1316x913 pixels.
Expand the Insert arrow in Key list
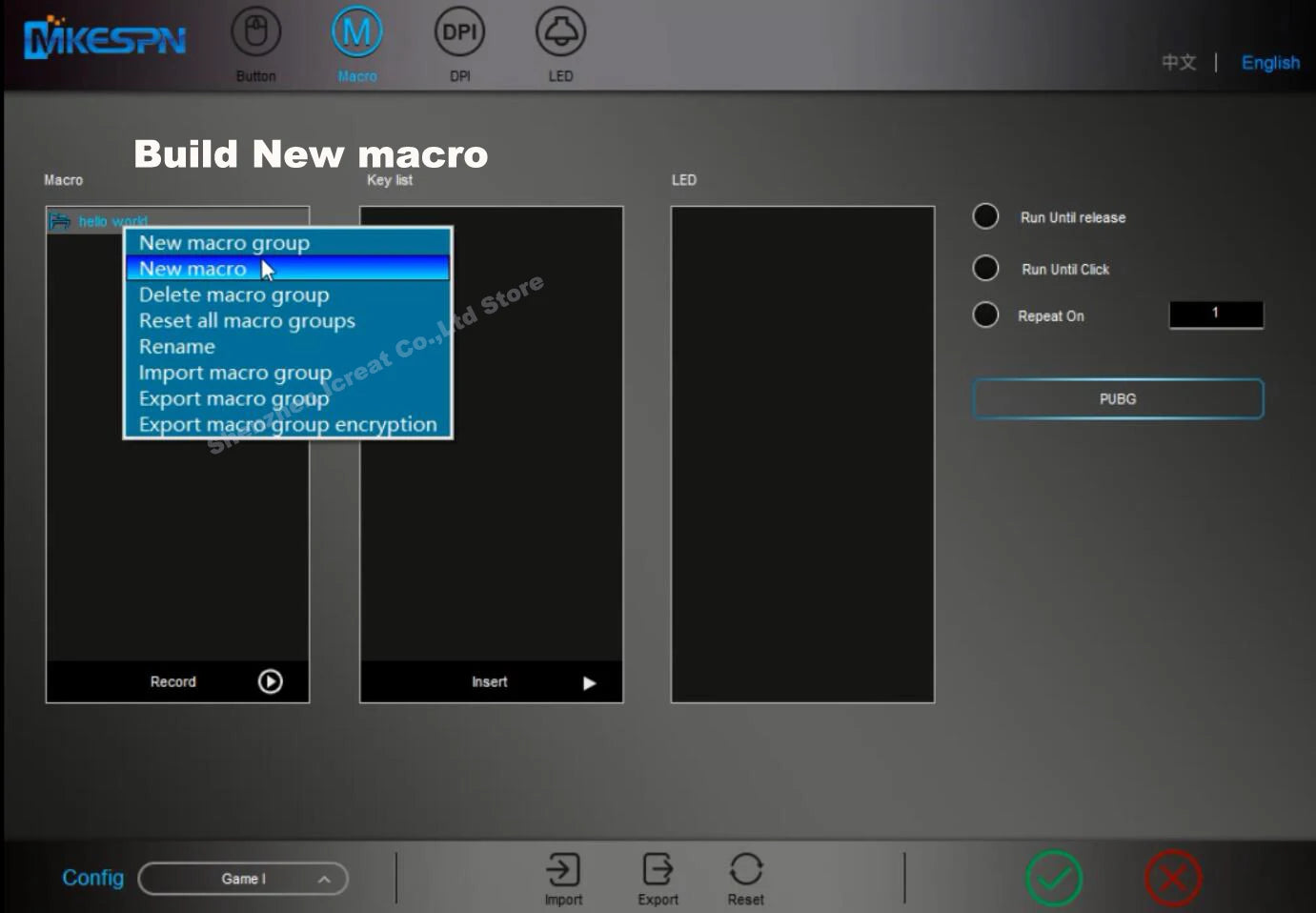pos(589,682)
